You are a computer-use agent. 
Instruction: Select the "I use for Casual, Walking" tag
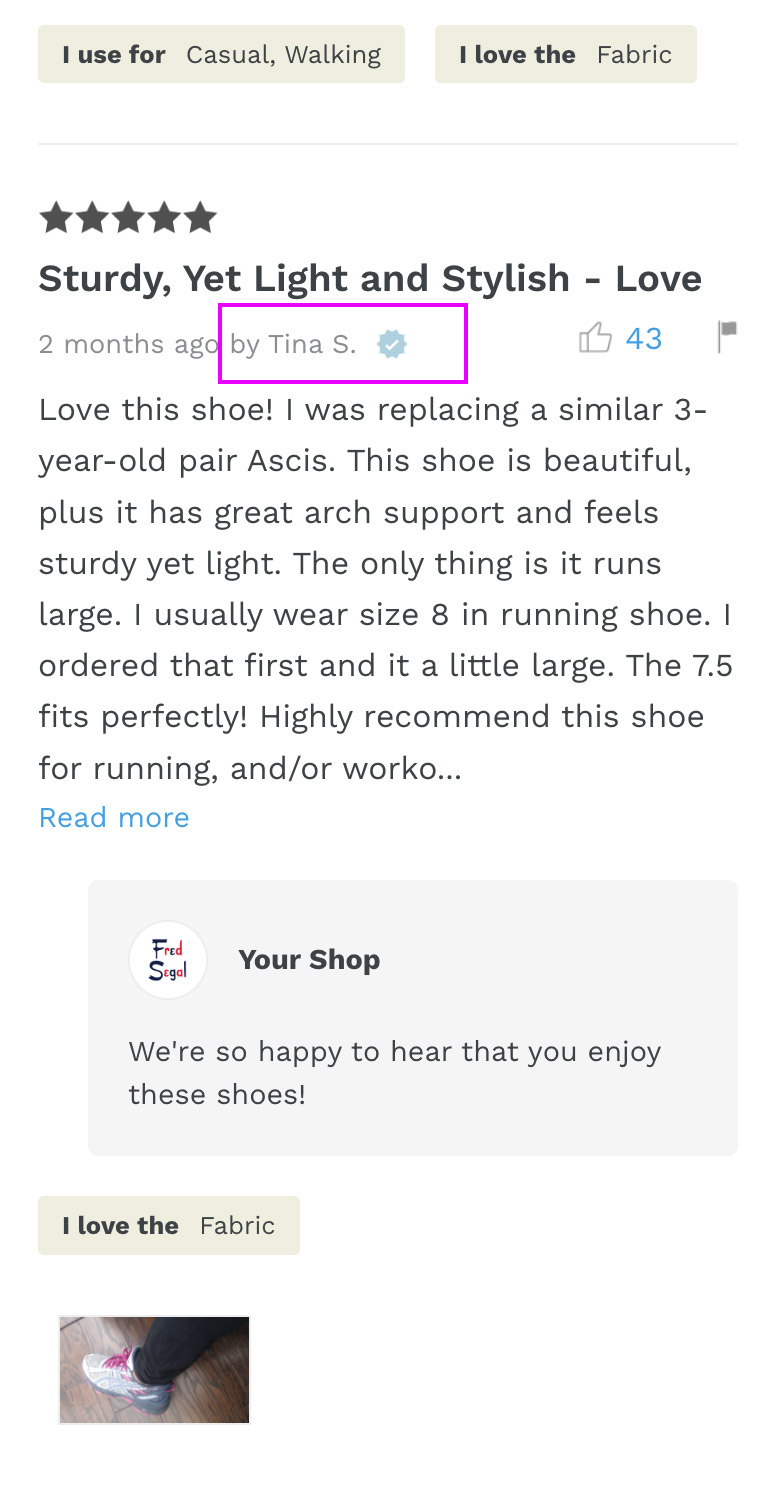(221, 54)
